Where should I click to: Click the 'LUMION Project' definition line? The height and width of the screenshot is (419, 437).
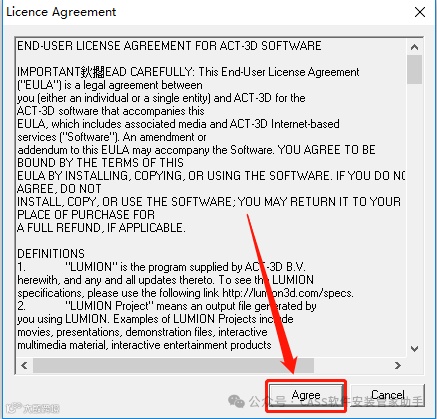click(x=167, y=306)
